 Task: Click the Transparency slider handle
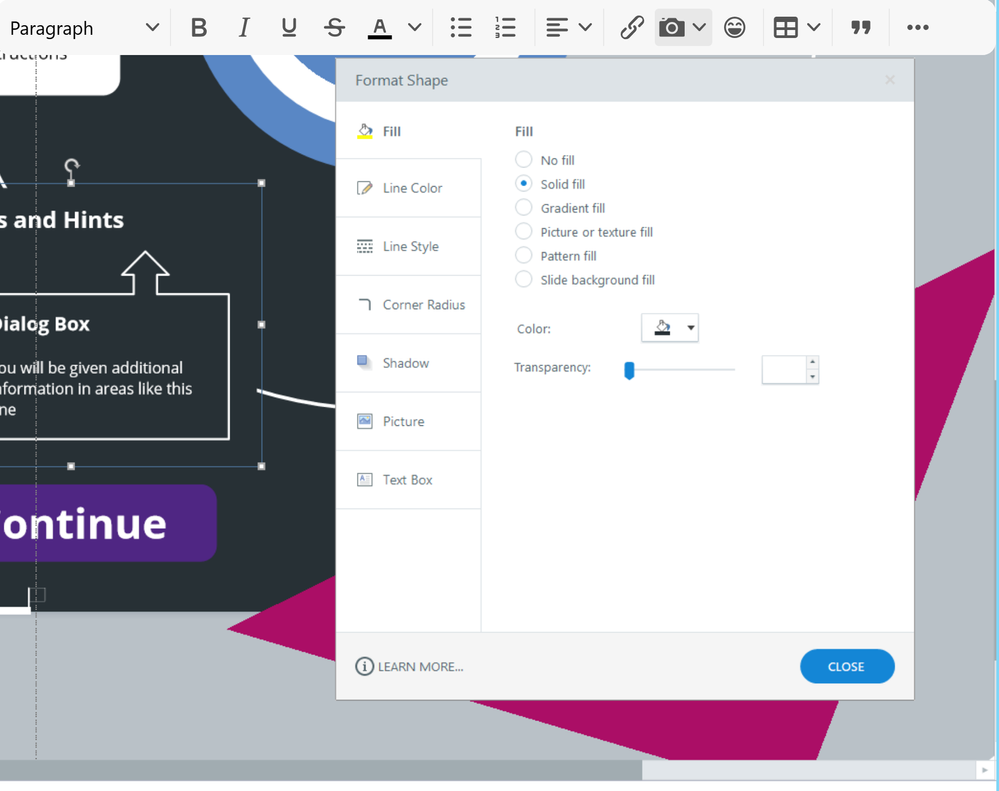pyautogui.click(x=629, y=371)
